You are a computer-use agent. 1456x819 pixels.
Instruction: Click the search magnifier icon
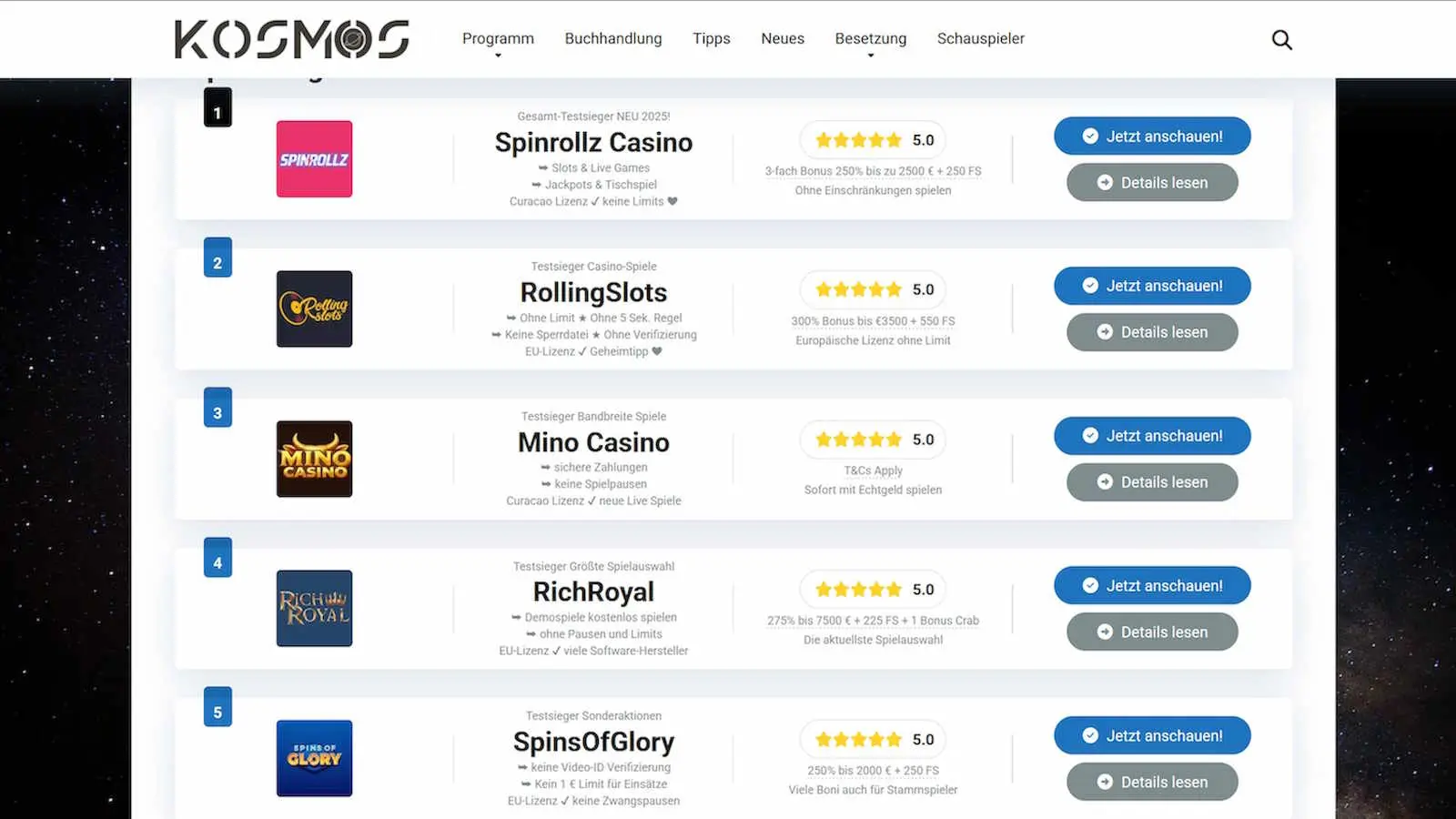coord(1281,39)
